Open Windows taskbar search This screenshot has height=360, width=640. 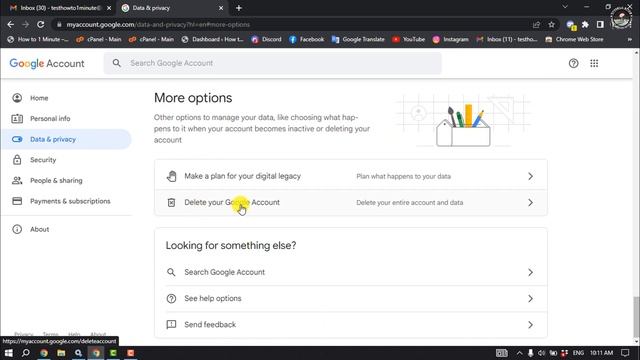pyautogui.click(x=25, y=353)
